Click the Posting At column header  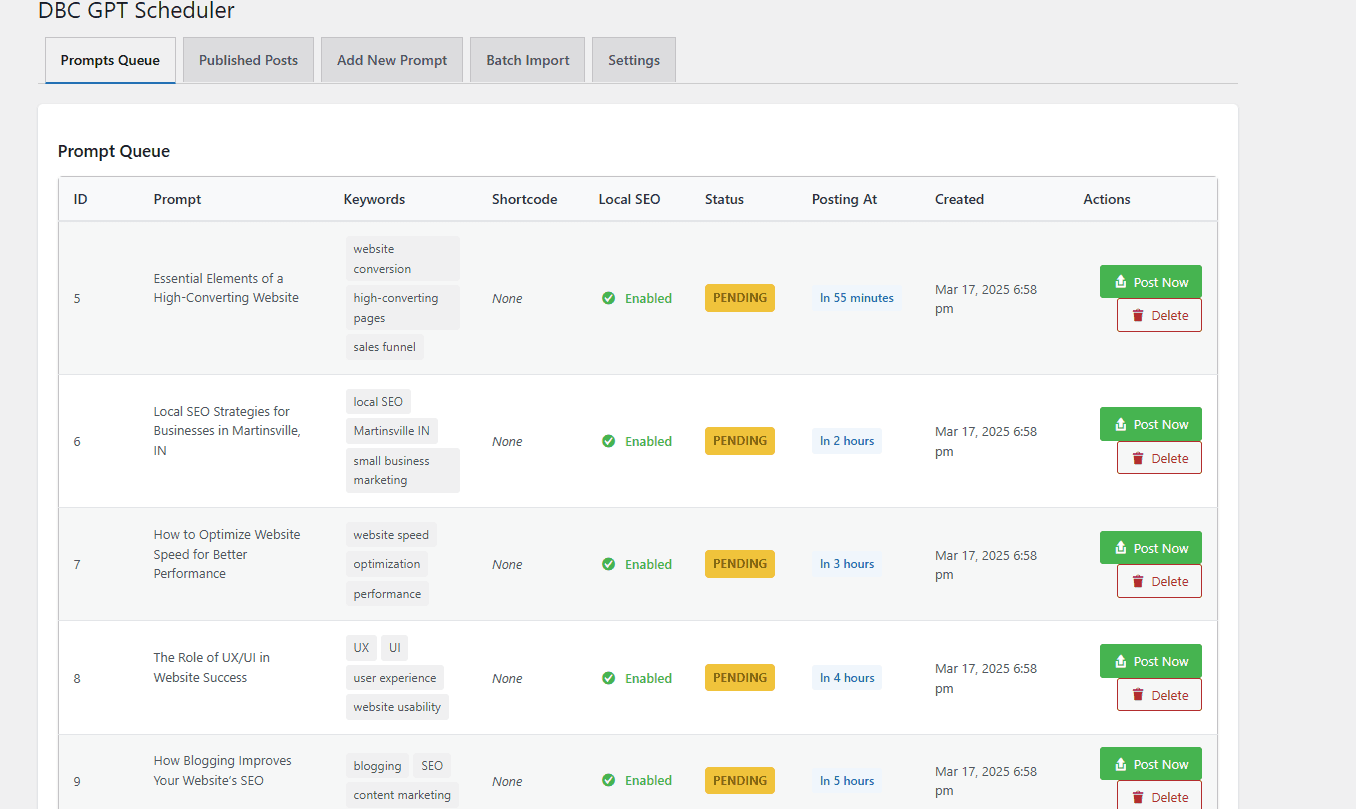pos(844,199)
